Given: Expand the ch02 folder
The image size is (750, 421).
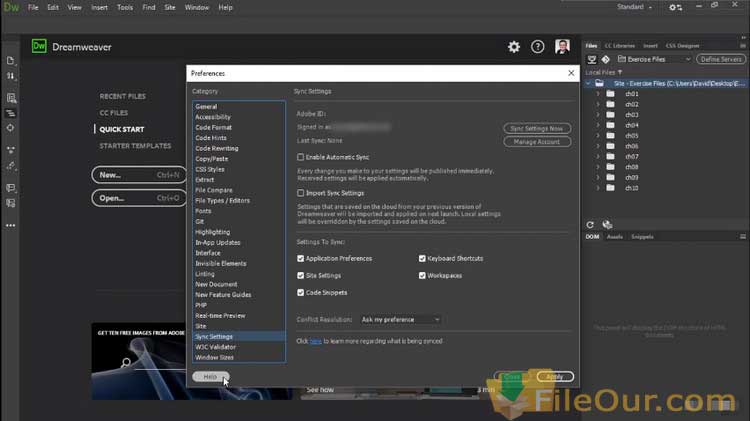Looking at the screenshot, I should (598, 104).
